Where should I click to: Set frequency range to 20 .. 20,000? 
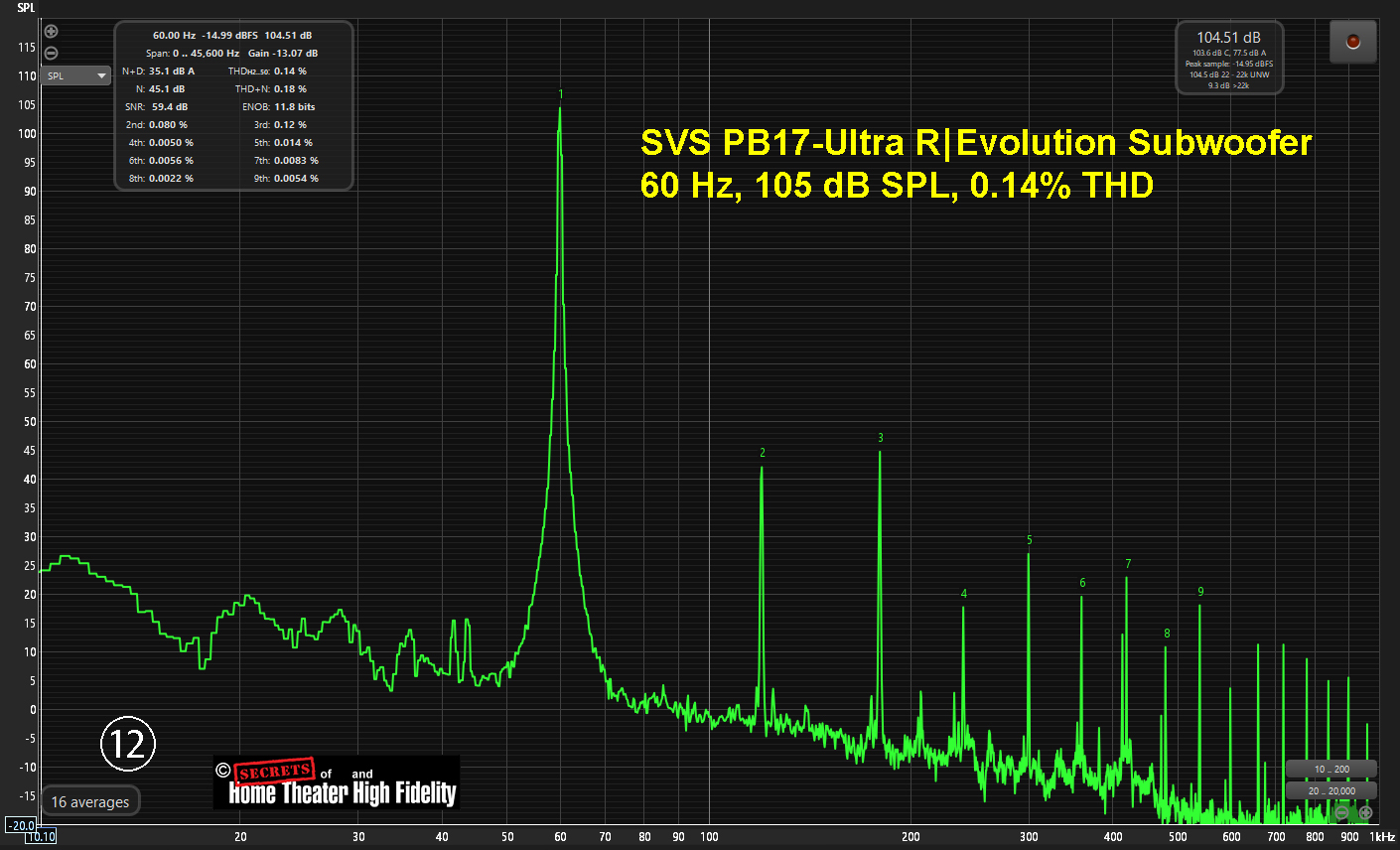(x=1330, y=791)
